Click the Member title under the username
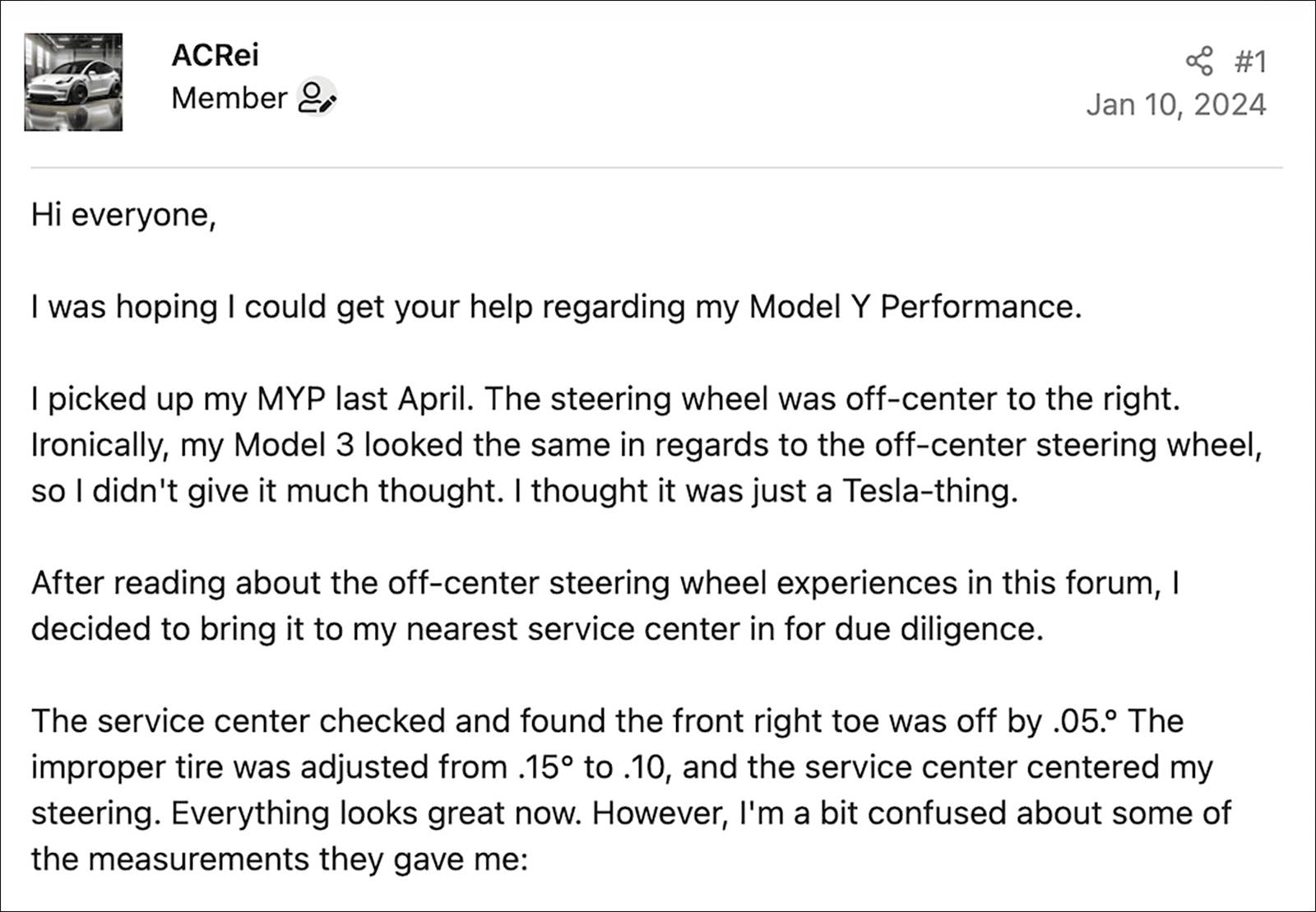 click(x=229, y=98)
